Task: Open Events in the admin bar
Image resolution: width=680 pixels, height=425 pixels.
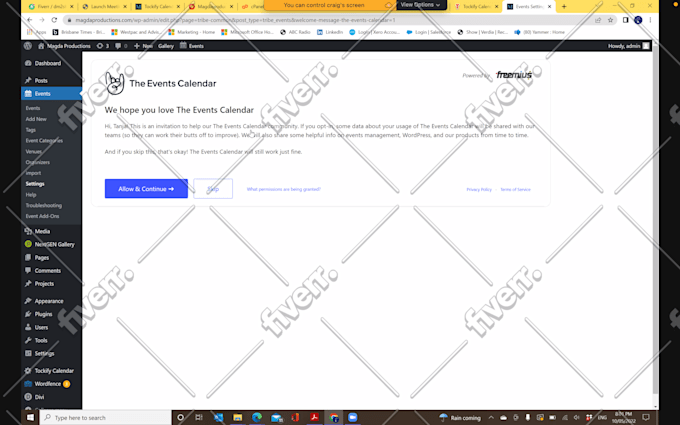Action: [192, 46]
